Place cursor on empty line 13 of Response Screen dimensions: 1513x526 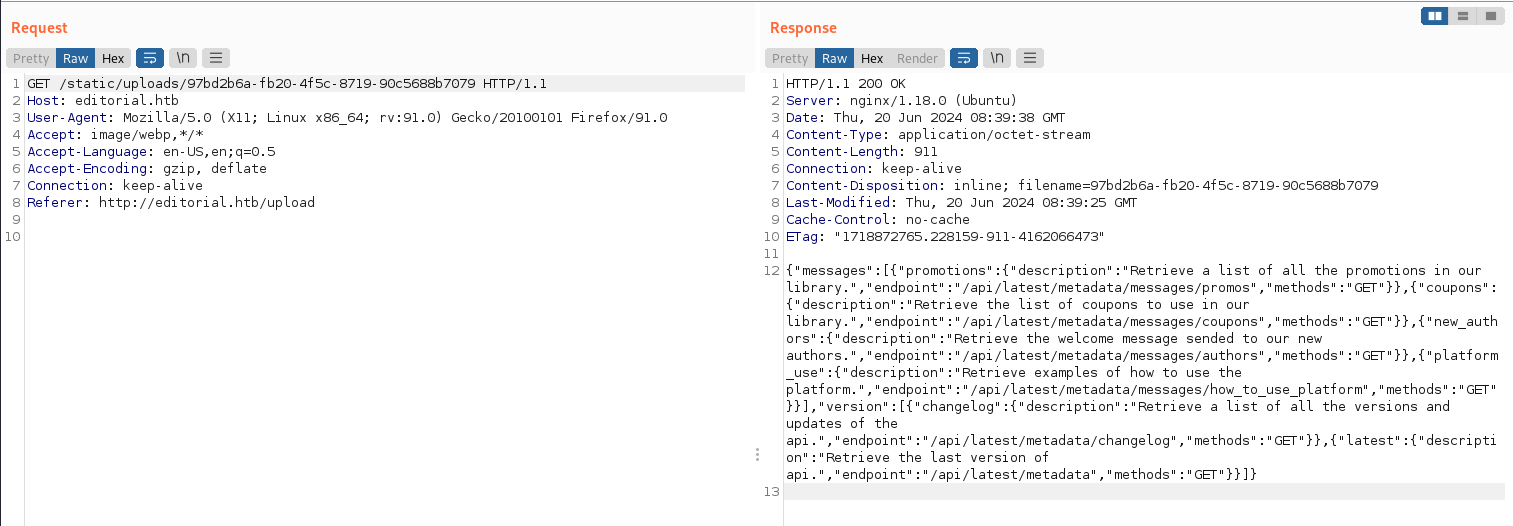click(1144, 492)
